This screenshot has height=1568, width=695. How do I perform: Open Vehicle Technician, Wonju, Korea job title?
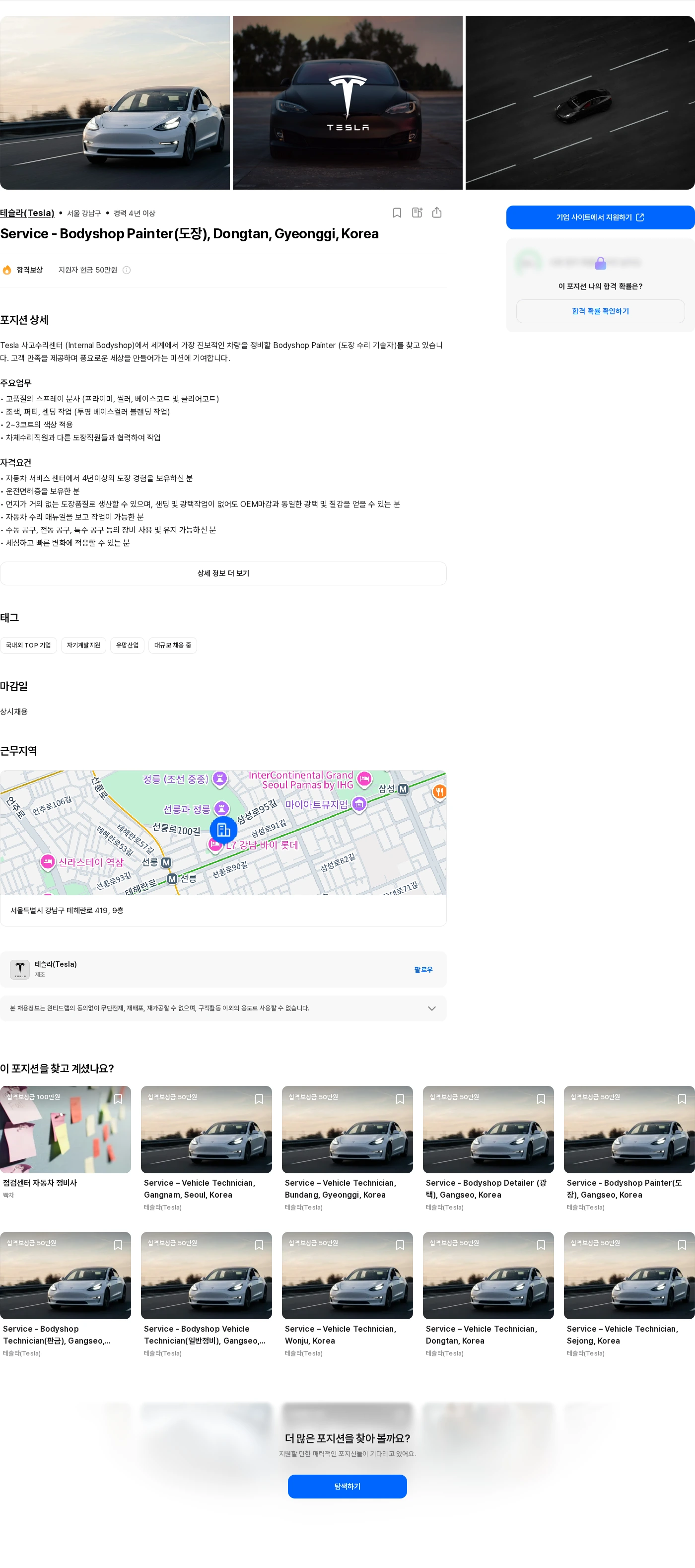point(340,1334)
